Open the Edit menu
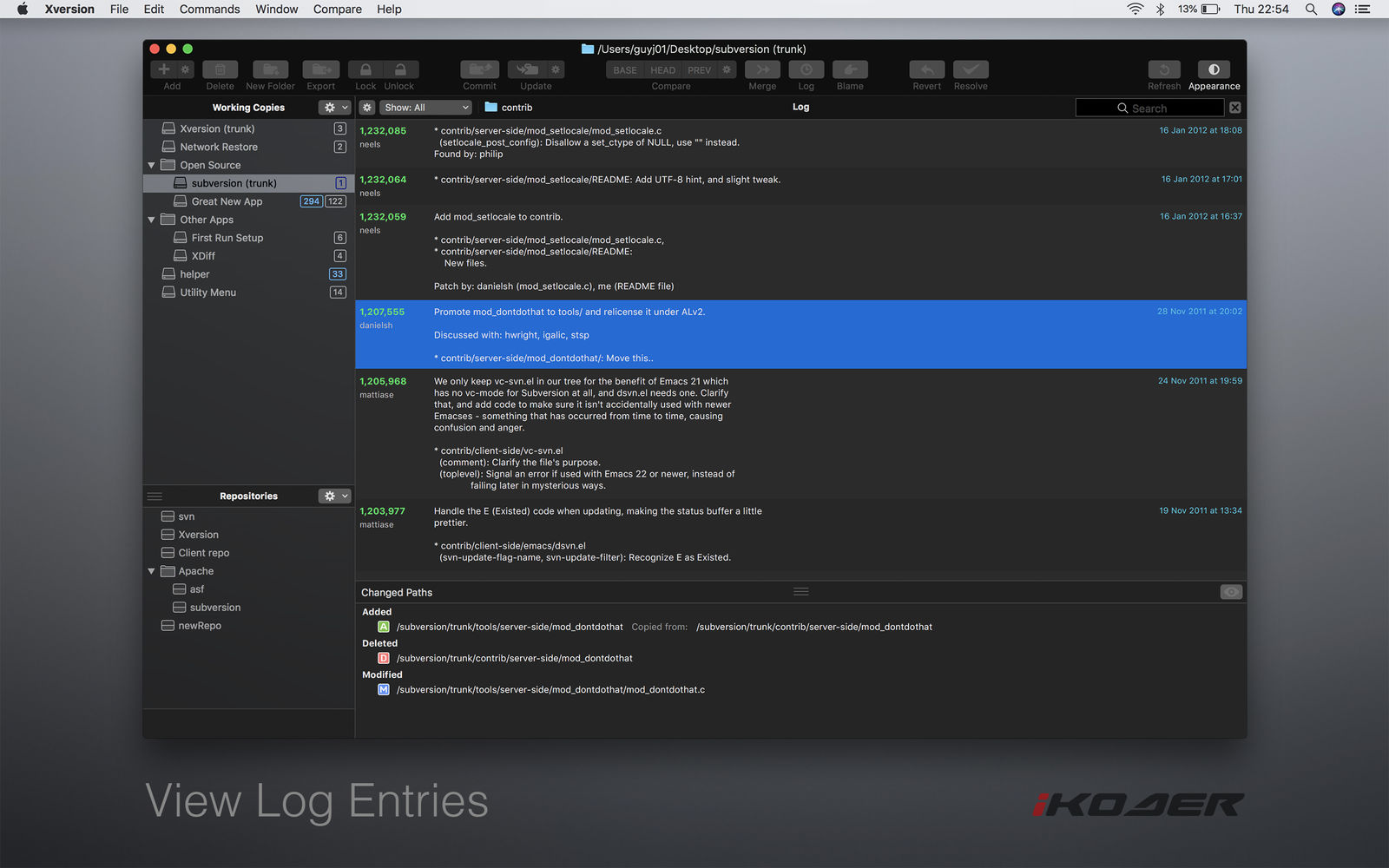 154,9
